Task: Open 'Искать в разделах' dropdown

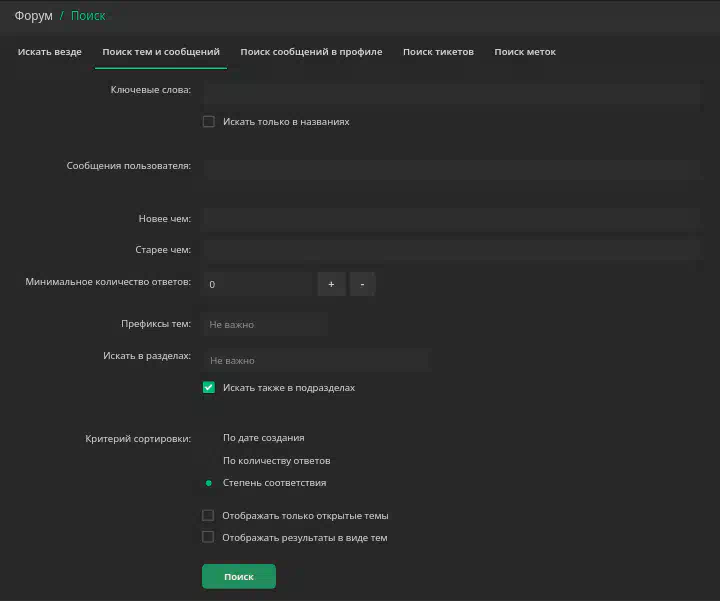Action: pos(316,360)
